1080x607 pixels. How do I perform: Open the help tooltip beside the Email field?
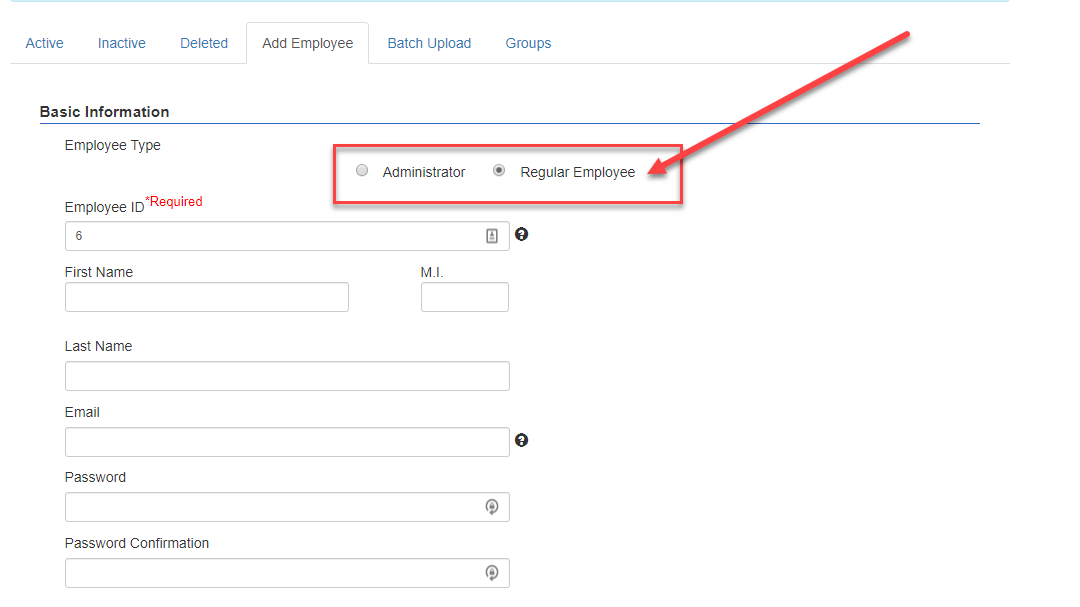[521, 440]
